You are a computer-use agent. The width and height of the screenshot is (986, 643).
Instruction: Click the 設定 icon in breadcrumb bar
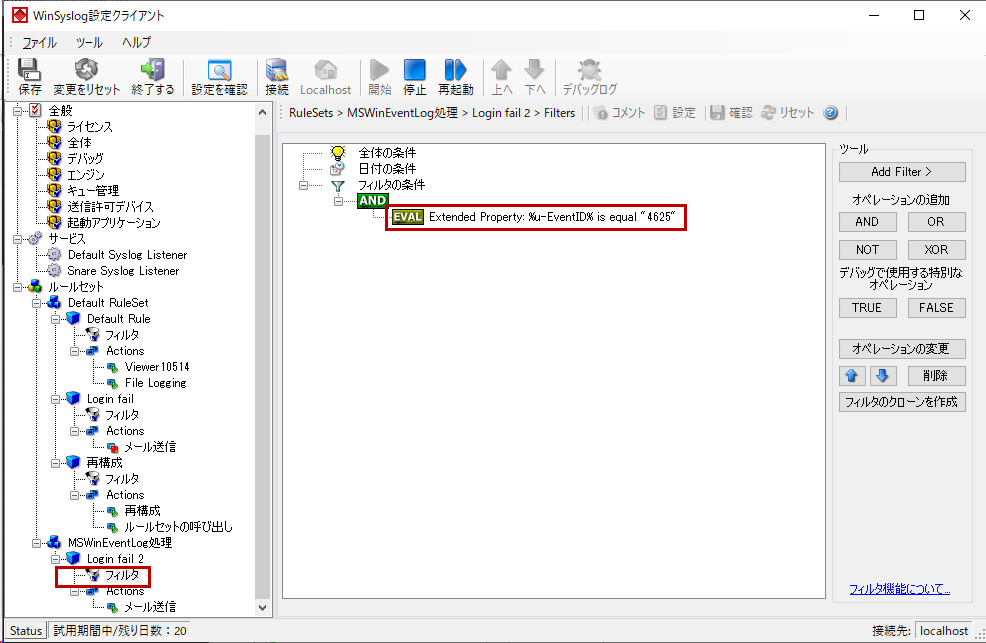pos(660,113)
